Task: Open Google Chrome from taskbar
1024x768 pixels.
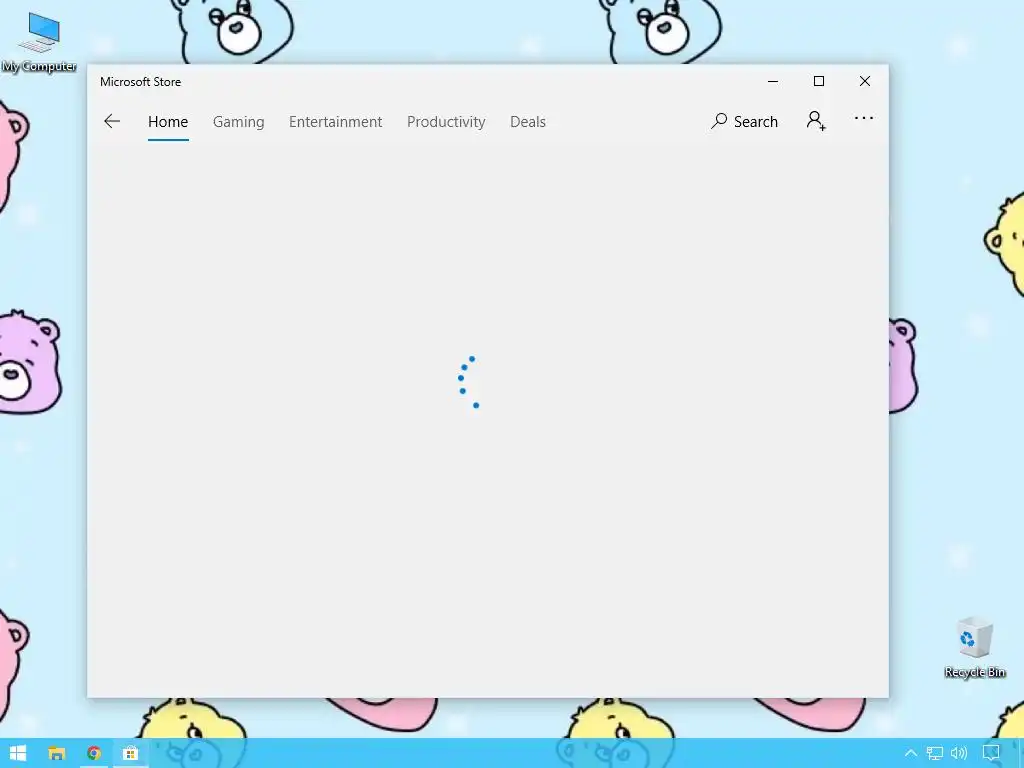Action: (x=94, y=754)
